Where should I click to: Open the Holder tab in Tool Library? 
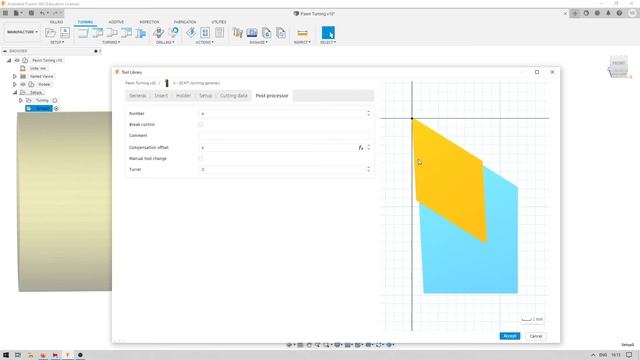click(x=183, y=96)
